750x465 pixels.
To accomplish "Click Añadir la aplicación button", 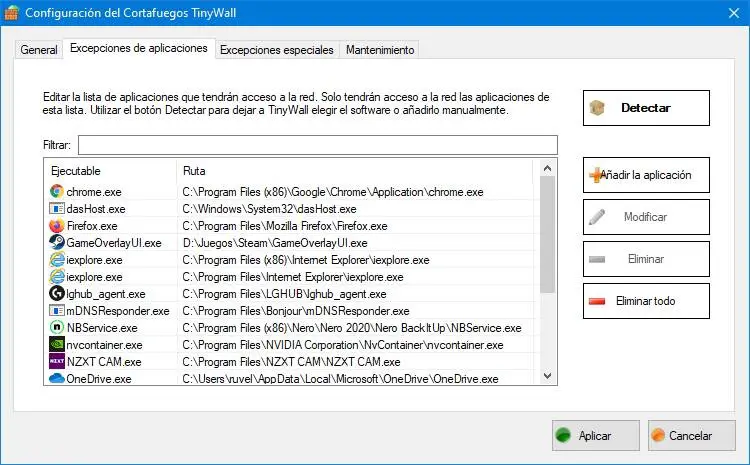I will 646,175.
